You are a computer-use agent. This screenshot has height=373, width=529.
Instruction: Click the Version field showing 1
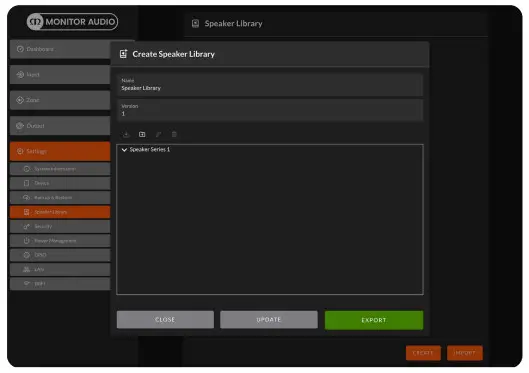(x=270, y=110)
